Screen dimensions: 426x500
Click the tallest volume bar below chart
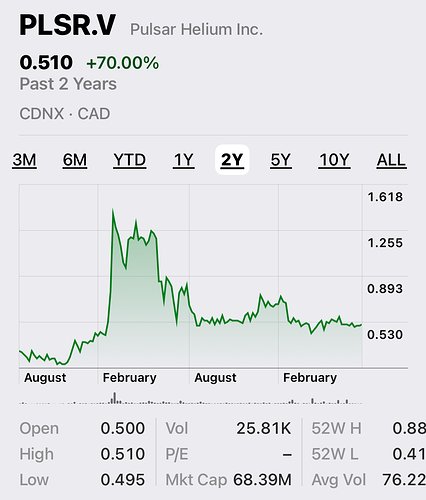[x=115, y=398]
